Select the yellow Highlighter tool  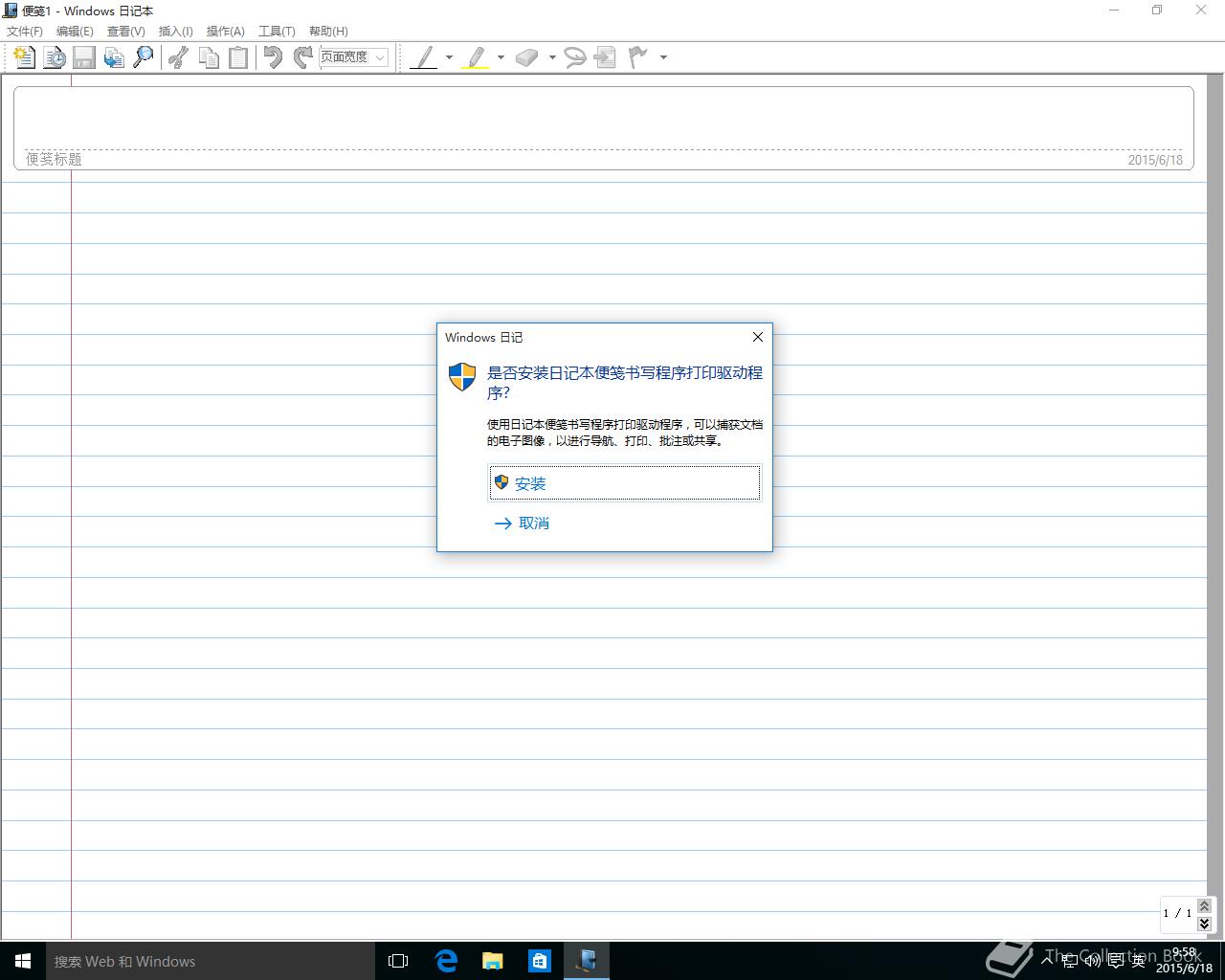[476, 57]
